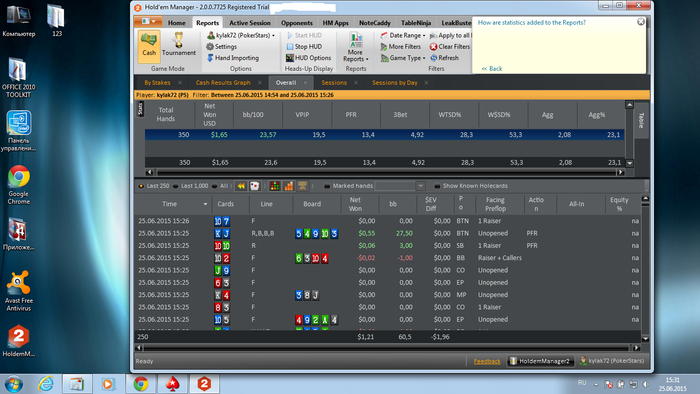
Task: Open Date Range filter dropdown
Action: click(403, 35)
